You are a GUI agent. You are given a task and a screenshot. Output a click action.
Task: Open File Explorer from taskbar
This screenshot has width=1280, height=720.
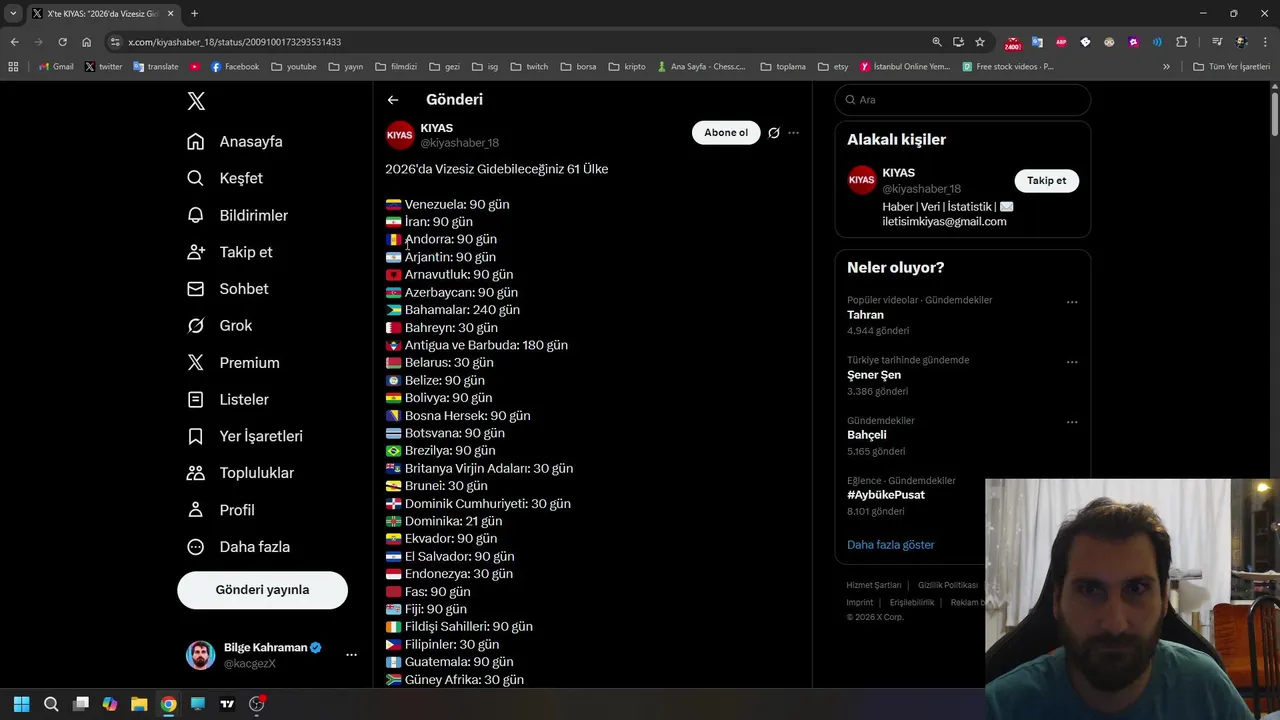(139, 704)
